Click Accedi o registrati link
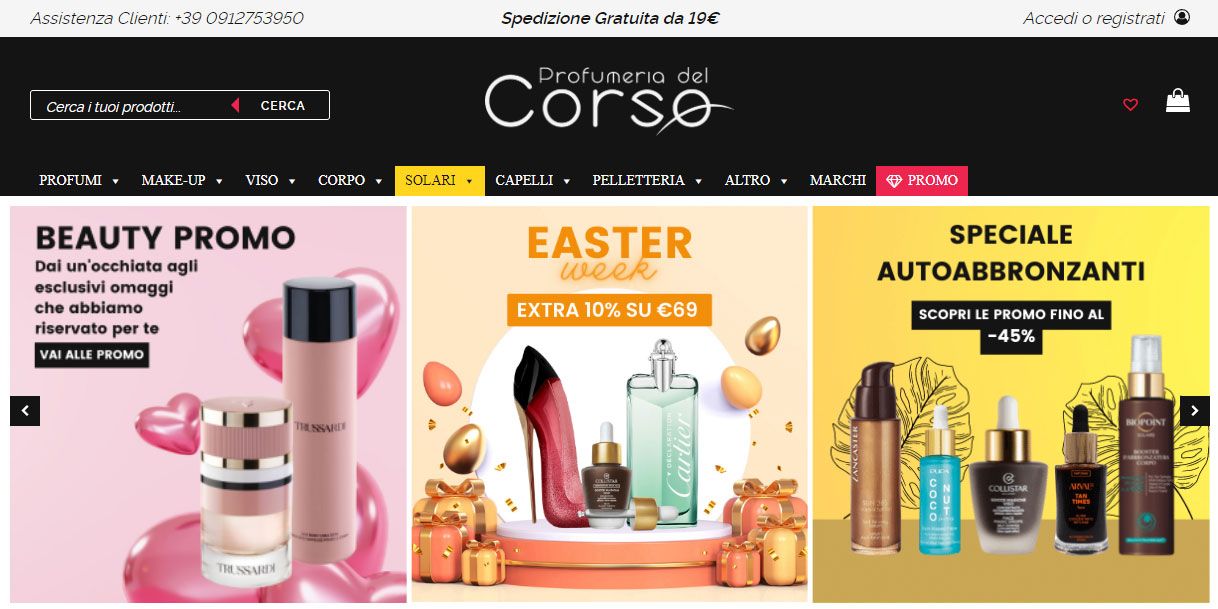Image resolution: width=1218 pixels, height=609 pixels. click(x=1094, y=18)
